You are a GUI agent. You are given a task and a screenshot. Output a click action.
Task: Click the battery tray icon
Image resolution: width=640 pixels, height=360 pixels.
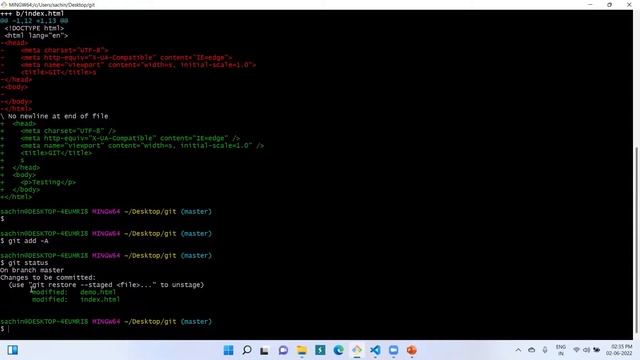[597, 350]
